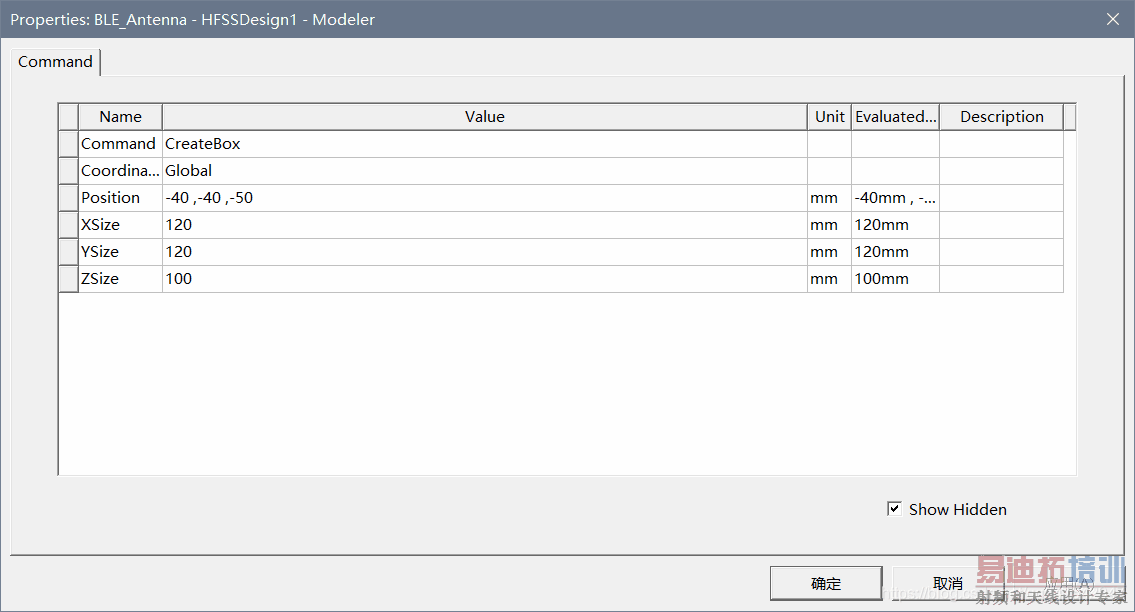Close the Properties dialog window
The height and width of the screenshot is (612, 1135).
tap(1113, 19)
